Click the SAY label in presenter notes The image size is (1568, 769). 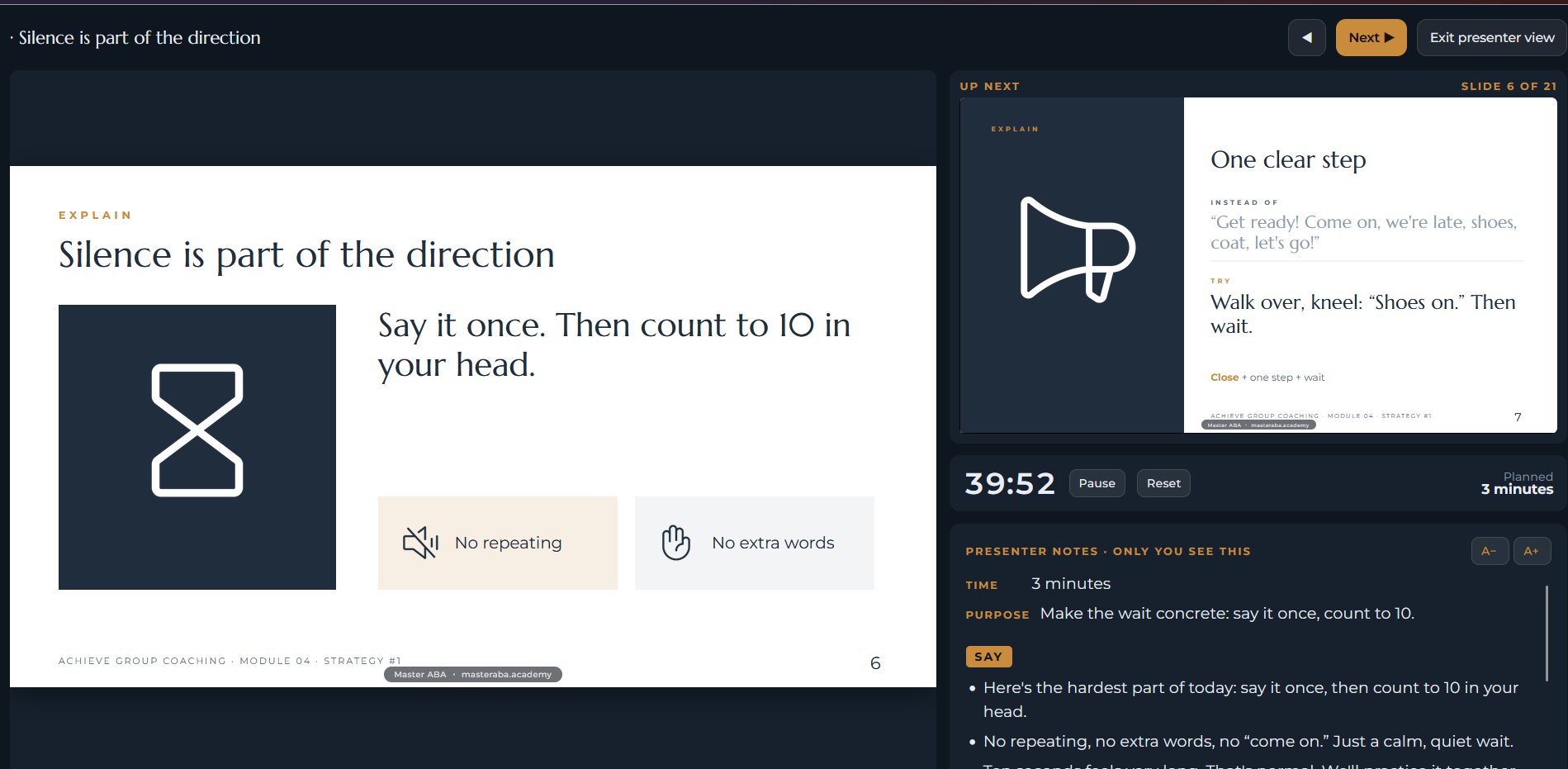[988, 657]
